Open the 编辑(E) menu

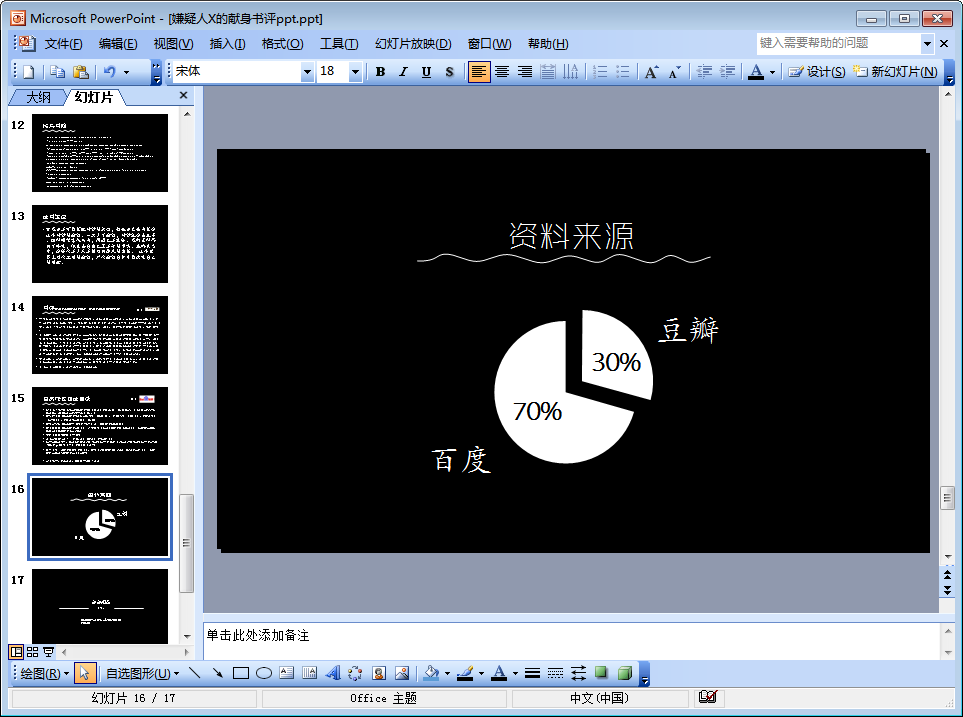(x=118, y=44)
